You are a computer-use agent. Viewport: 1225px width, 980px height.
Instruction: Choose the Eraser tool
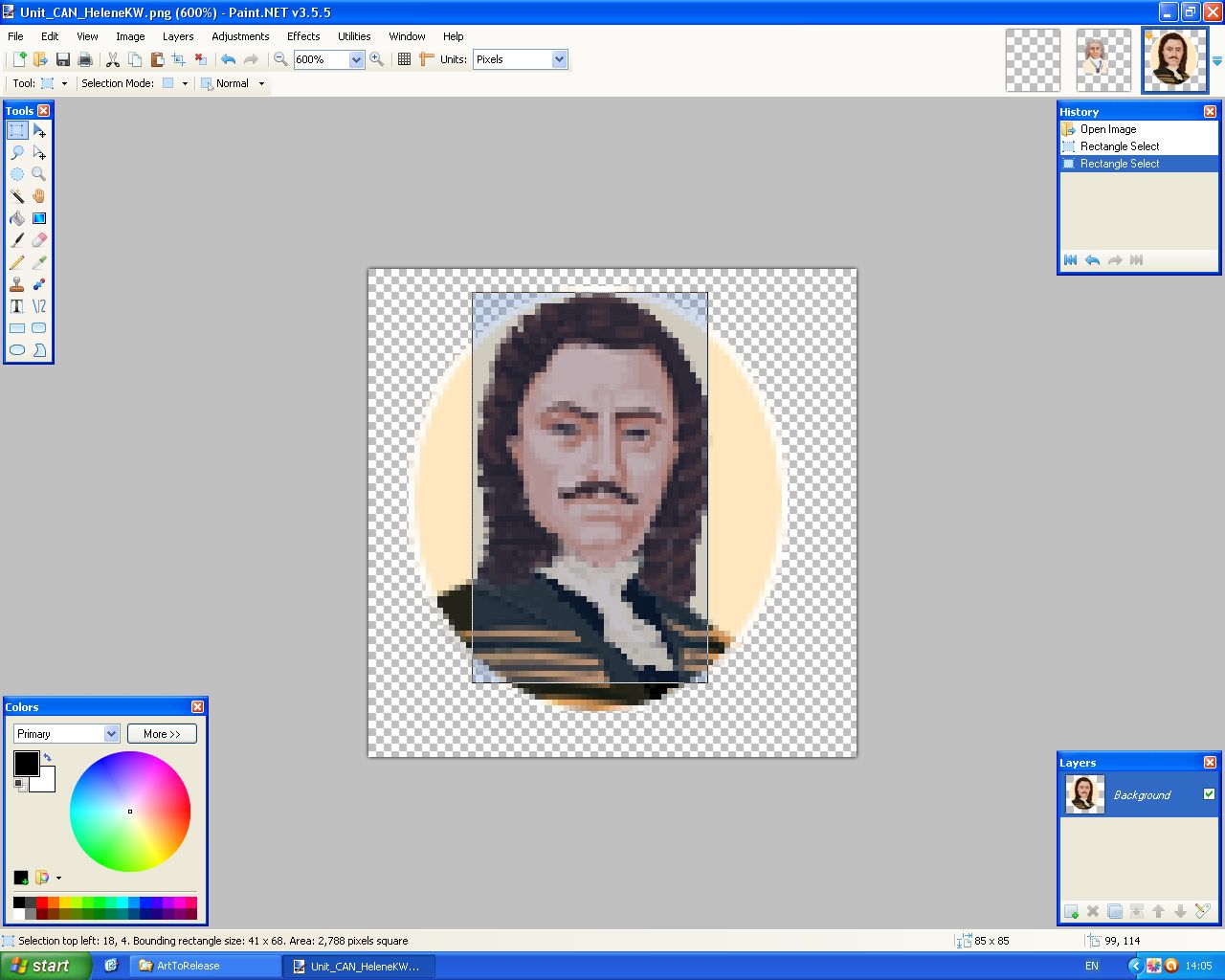39,240
